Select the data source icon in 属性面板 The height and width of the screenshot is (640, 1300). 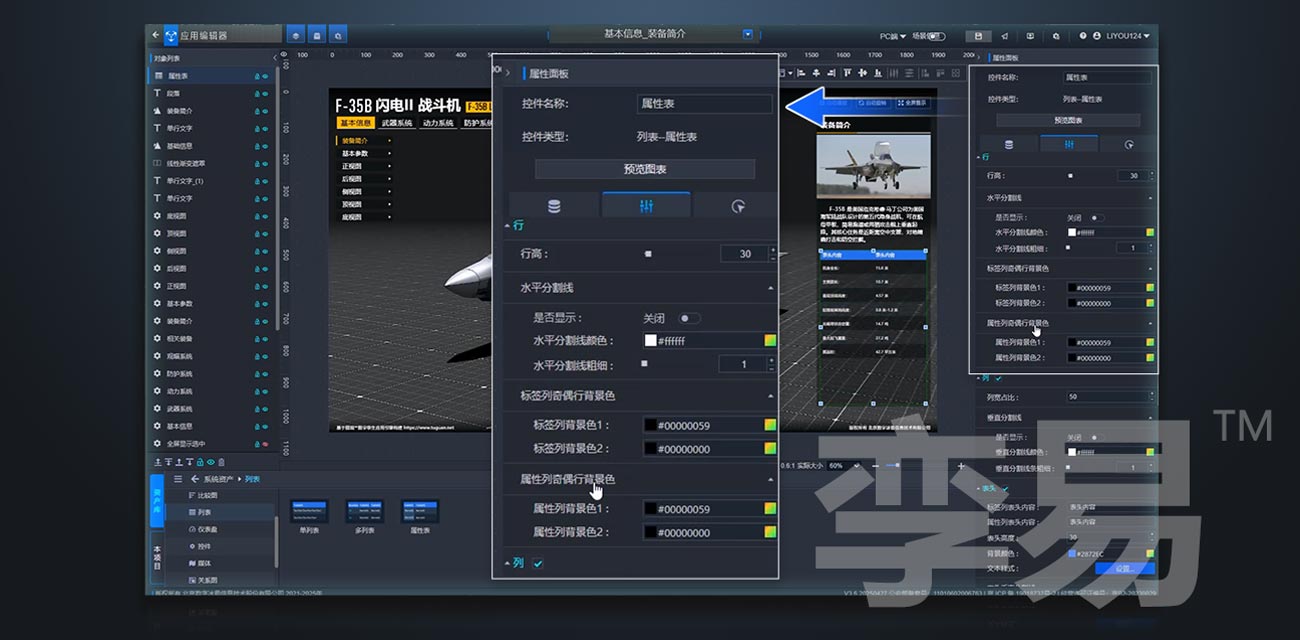(x=553, y=204)
